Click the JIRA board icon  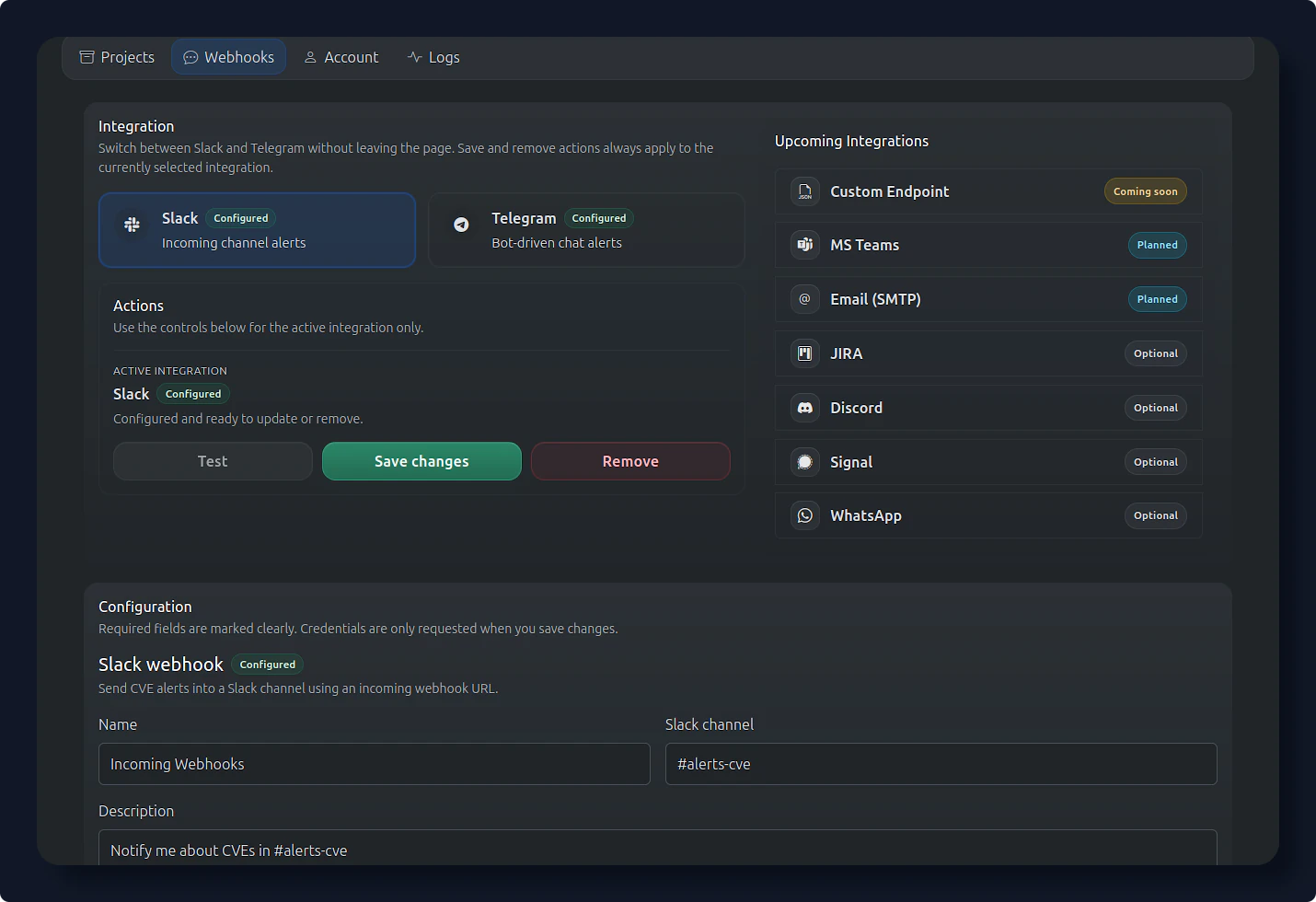click(805, 353)
